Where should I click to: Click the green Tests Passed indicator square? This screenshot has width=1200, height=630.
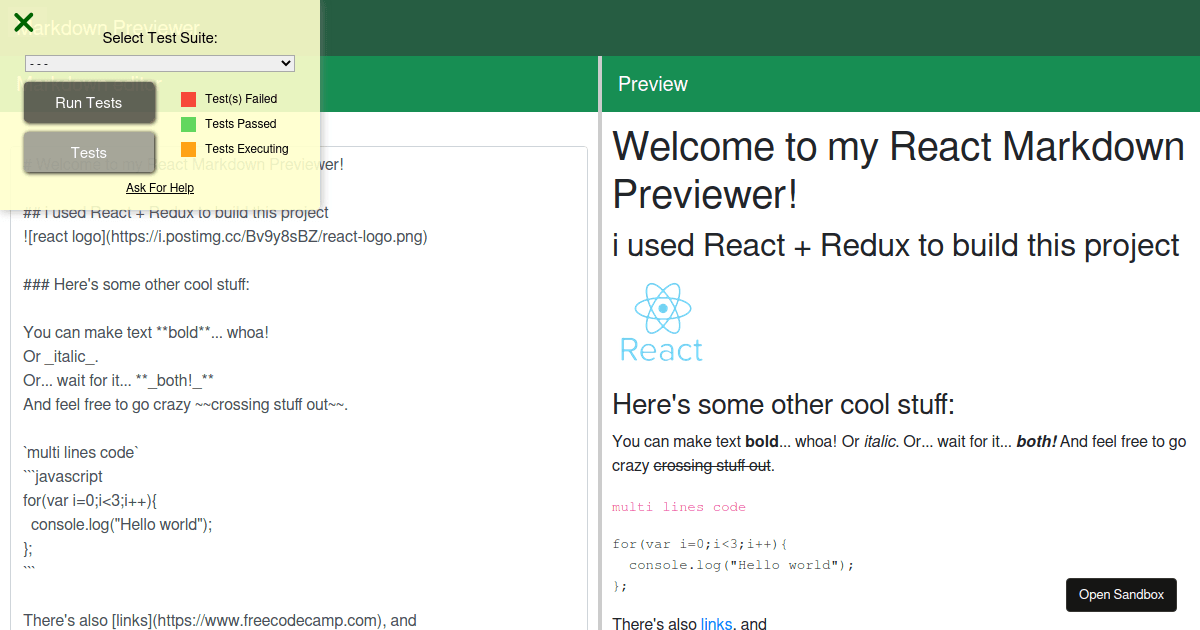pyautogui.click(x=187, y=123)
